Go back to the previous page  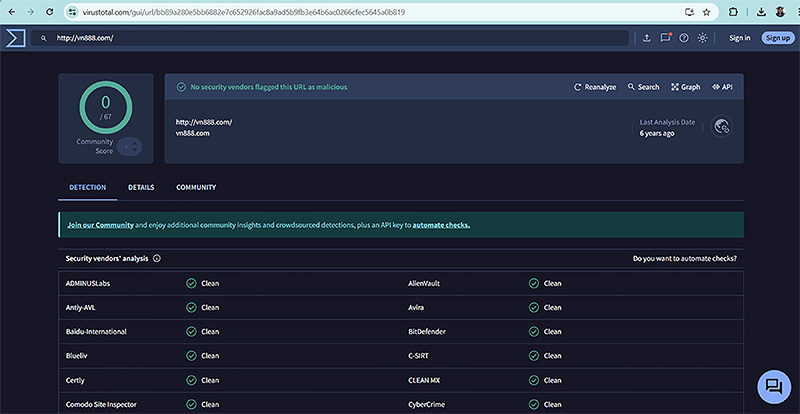pyautogui.click(x=13, y=12)
